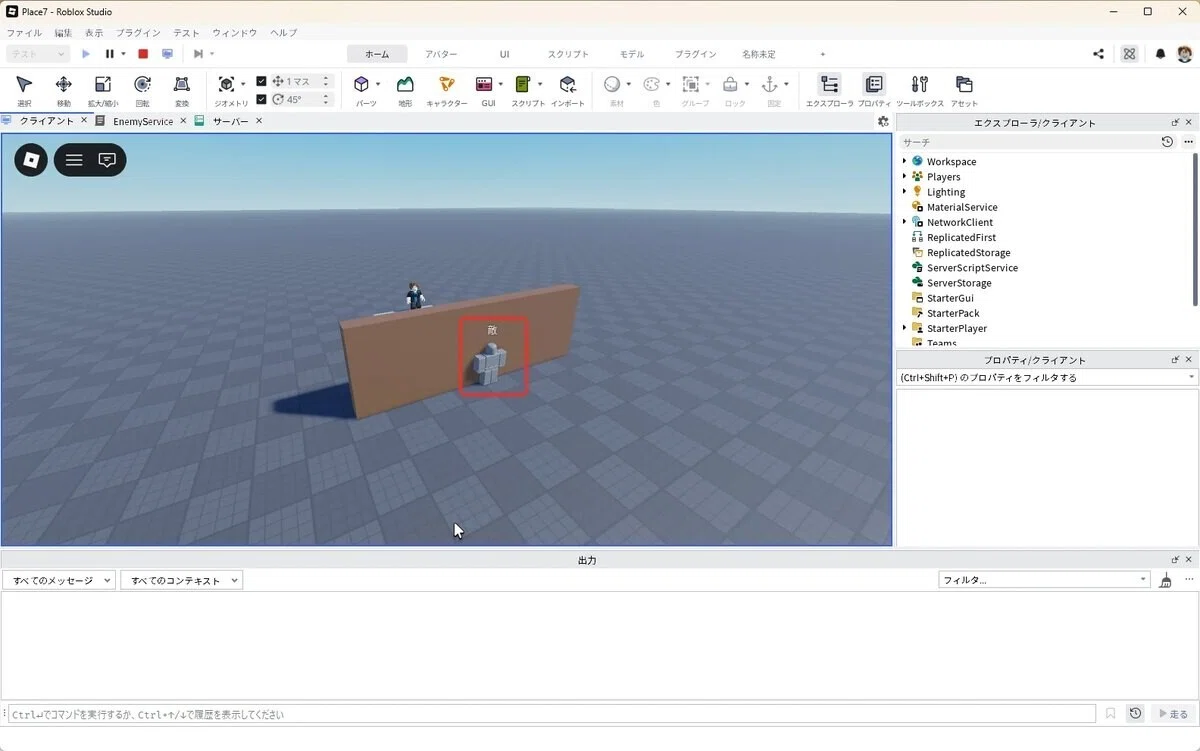Open the すべてのメッセージ dropdown

tap(59, 580)
